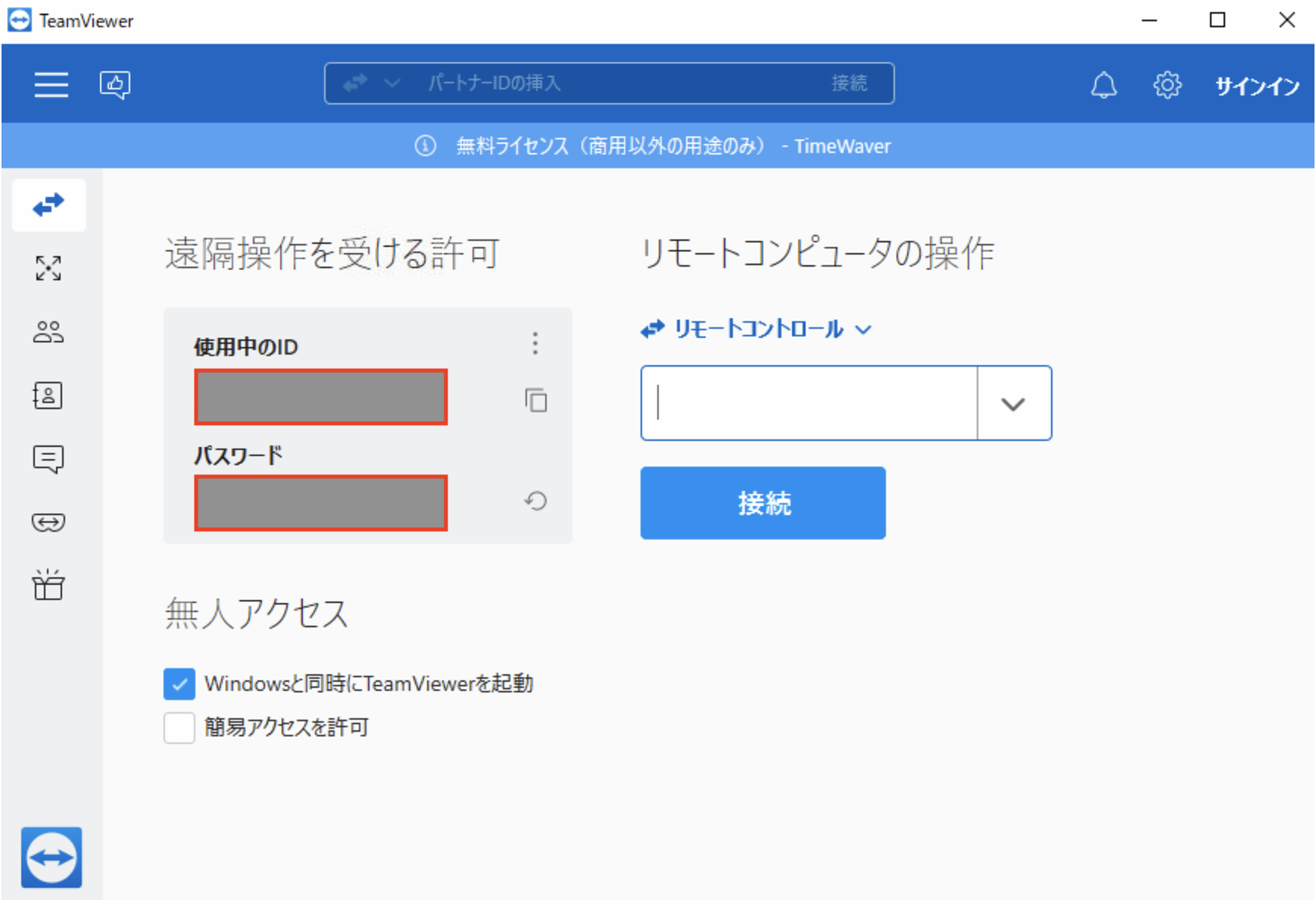Open the partner ID history dropdown arrow

[x=1013, y=403]
